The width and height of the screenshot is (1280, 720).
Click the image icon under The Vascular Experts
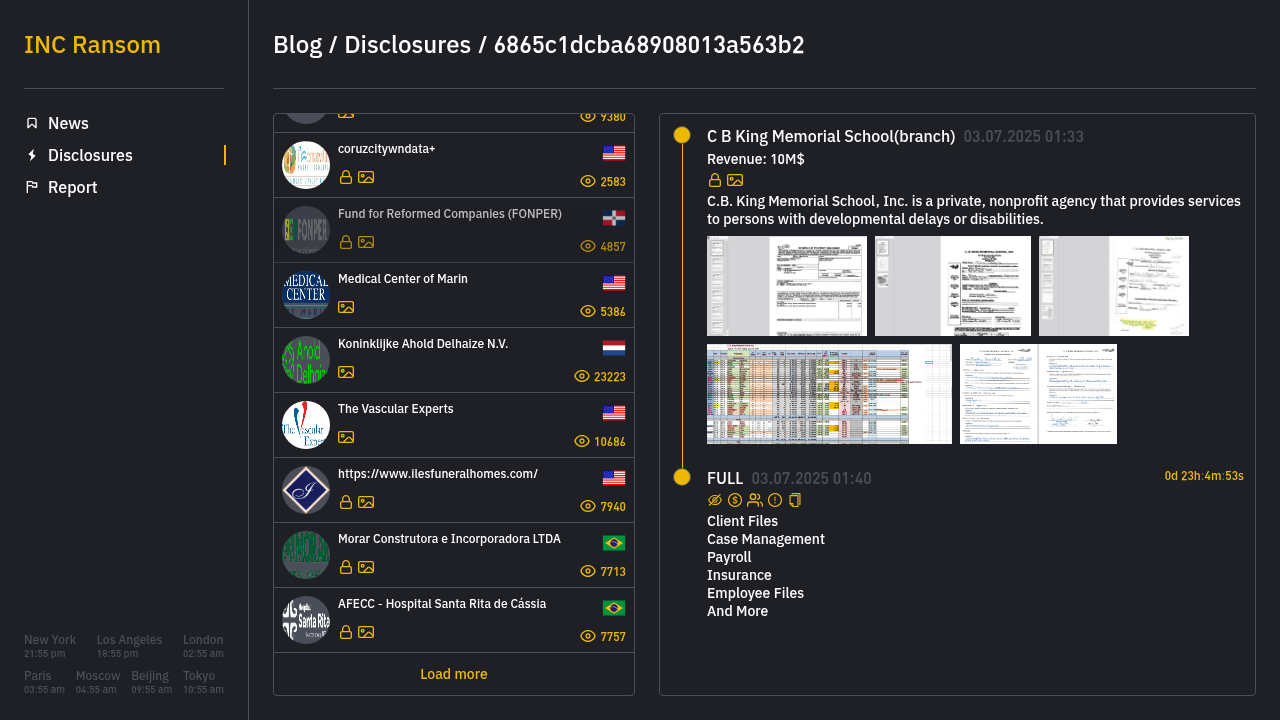[x=346, y=437]
